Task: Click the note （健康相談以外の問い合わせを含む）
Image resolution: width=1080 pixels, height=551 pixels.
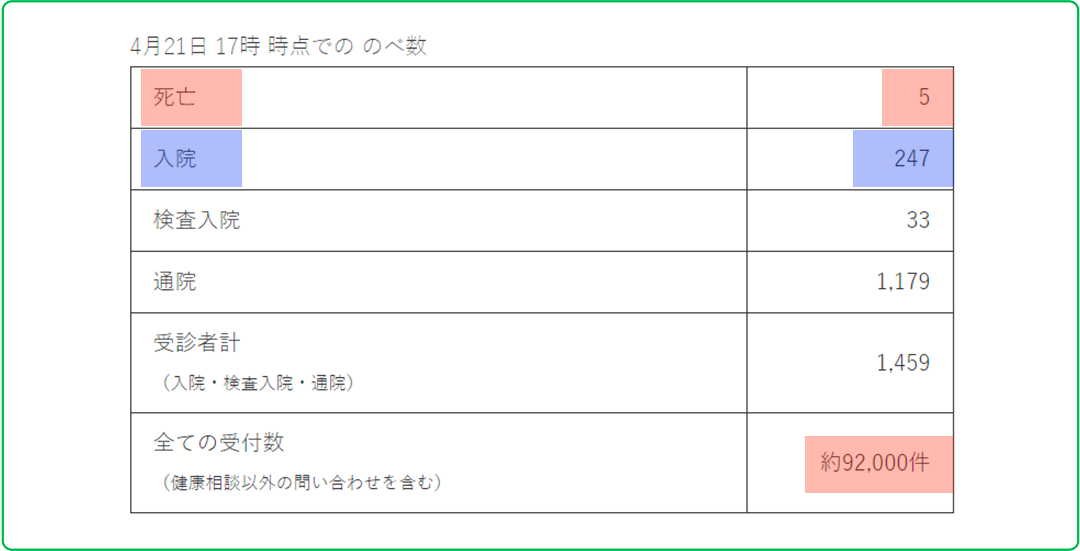Action: pos(300,483)
